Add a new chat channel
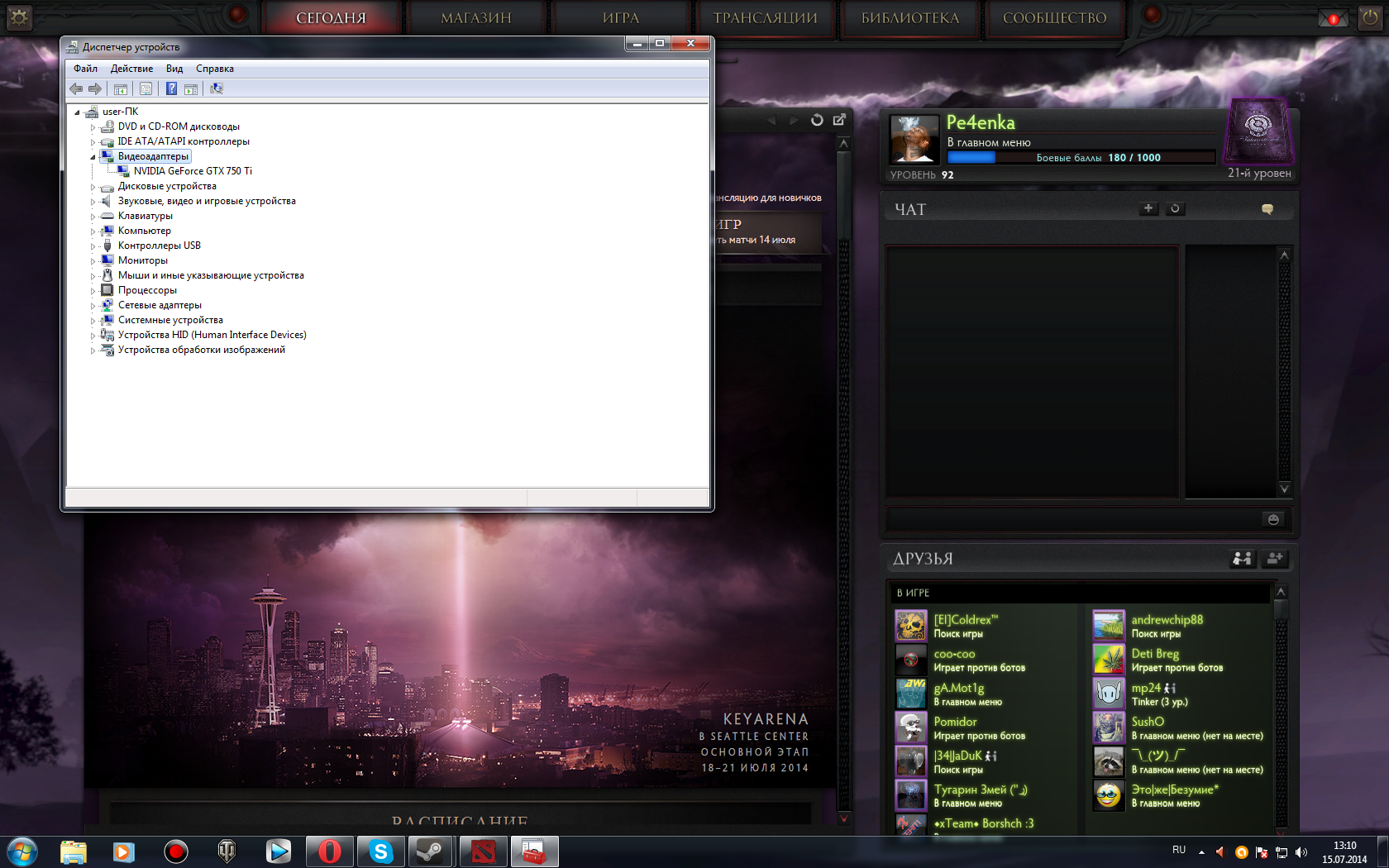This screenshot has height=868, width=1389. click(x=1148, y=208)
